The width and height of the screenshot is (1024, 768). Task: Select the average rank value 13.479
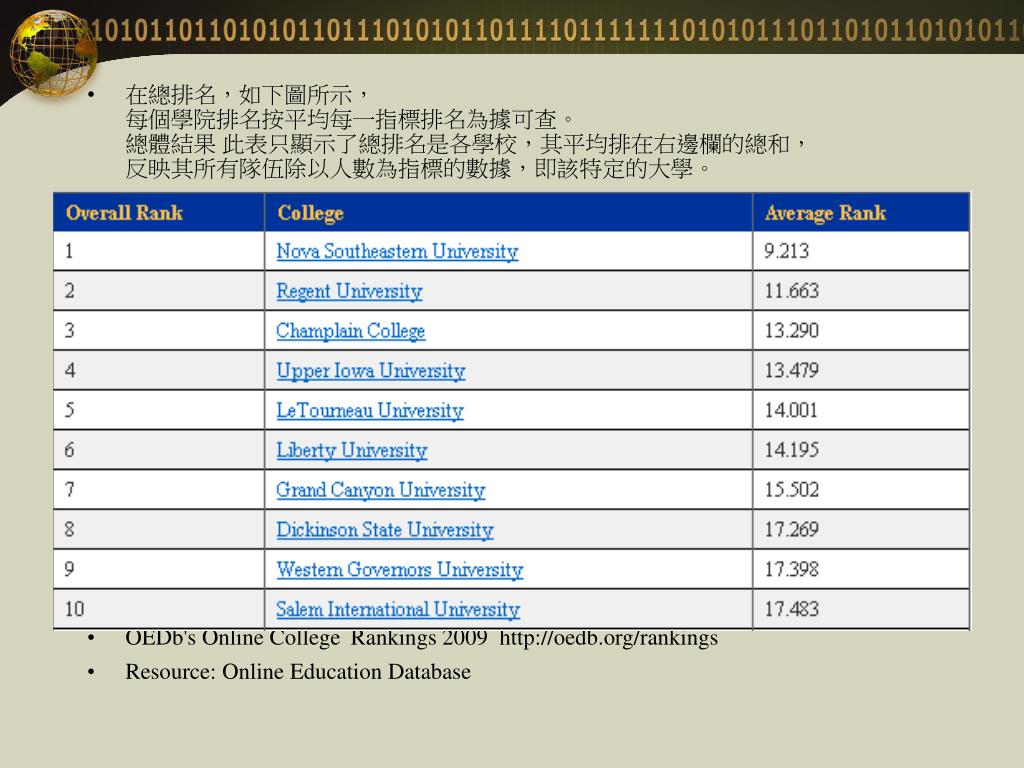[792, 371]
